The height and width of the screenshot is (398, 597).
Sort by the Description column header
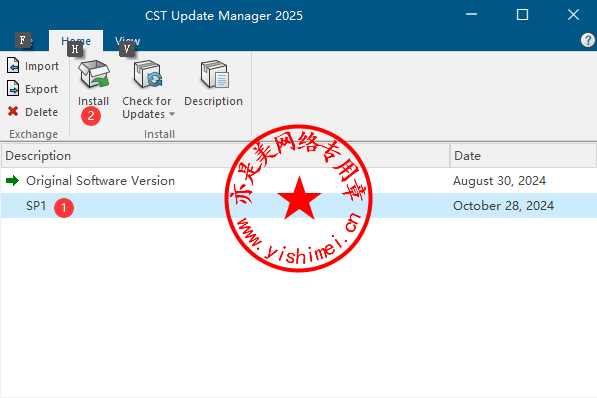pos(225,155)
